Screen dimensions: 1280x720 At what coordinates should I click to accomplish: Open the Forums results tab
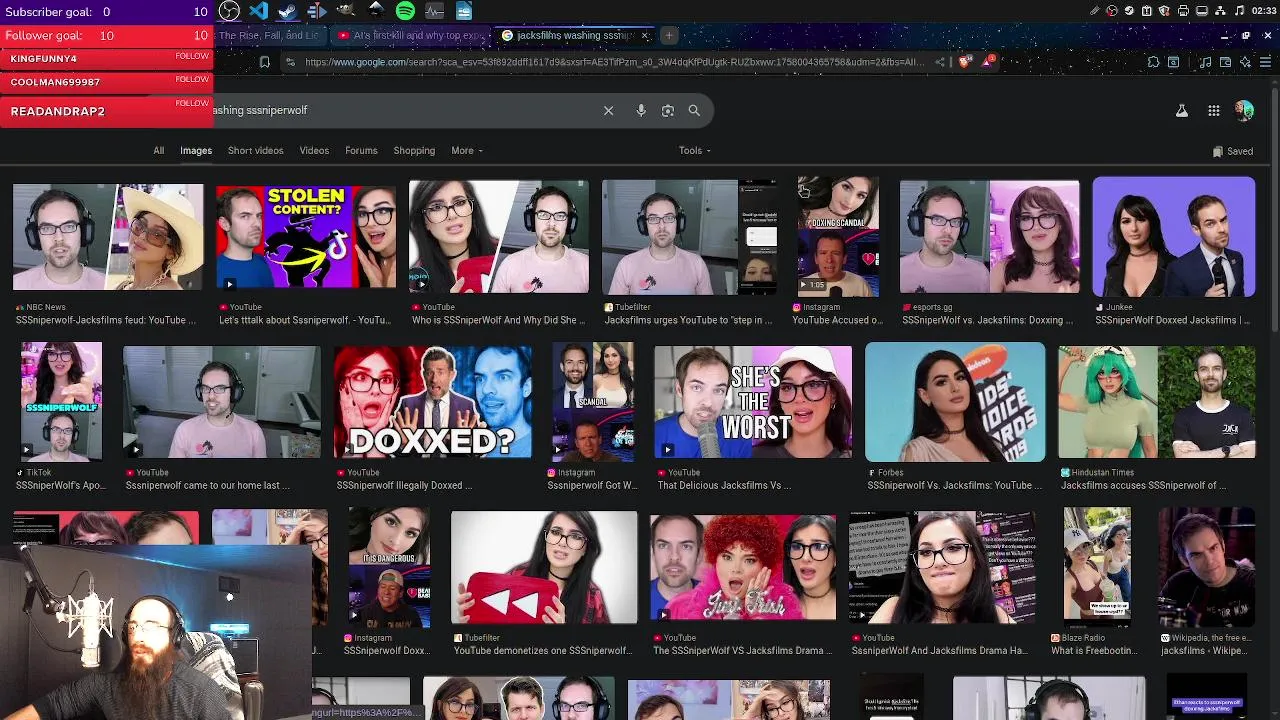(x=361, y=151)
